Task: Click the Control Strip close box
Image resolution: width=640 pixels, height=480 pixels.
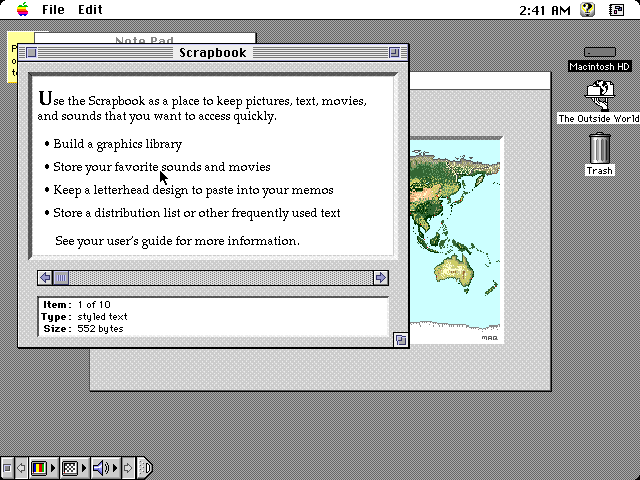Action: pyautogui.click(x=7, y=468)
